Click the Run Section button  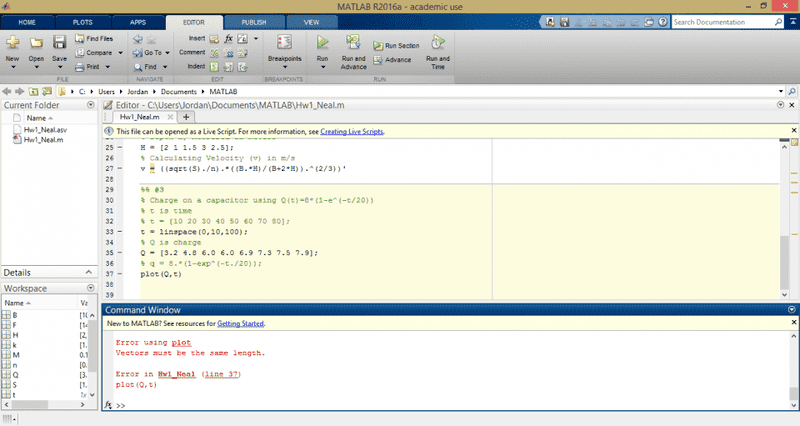[x=396, y=45]
